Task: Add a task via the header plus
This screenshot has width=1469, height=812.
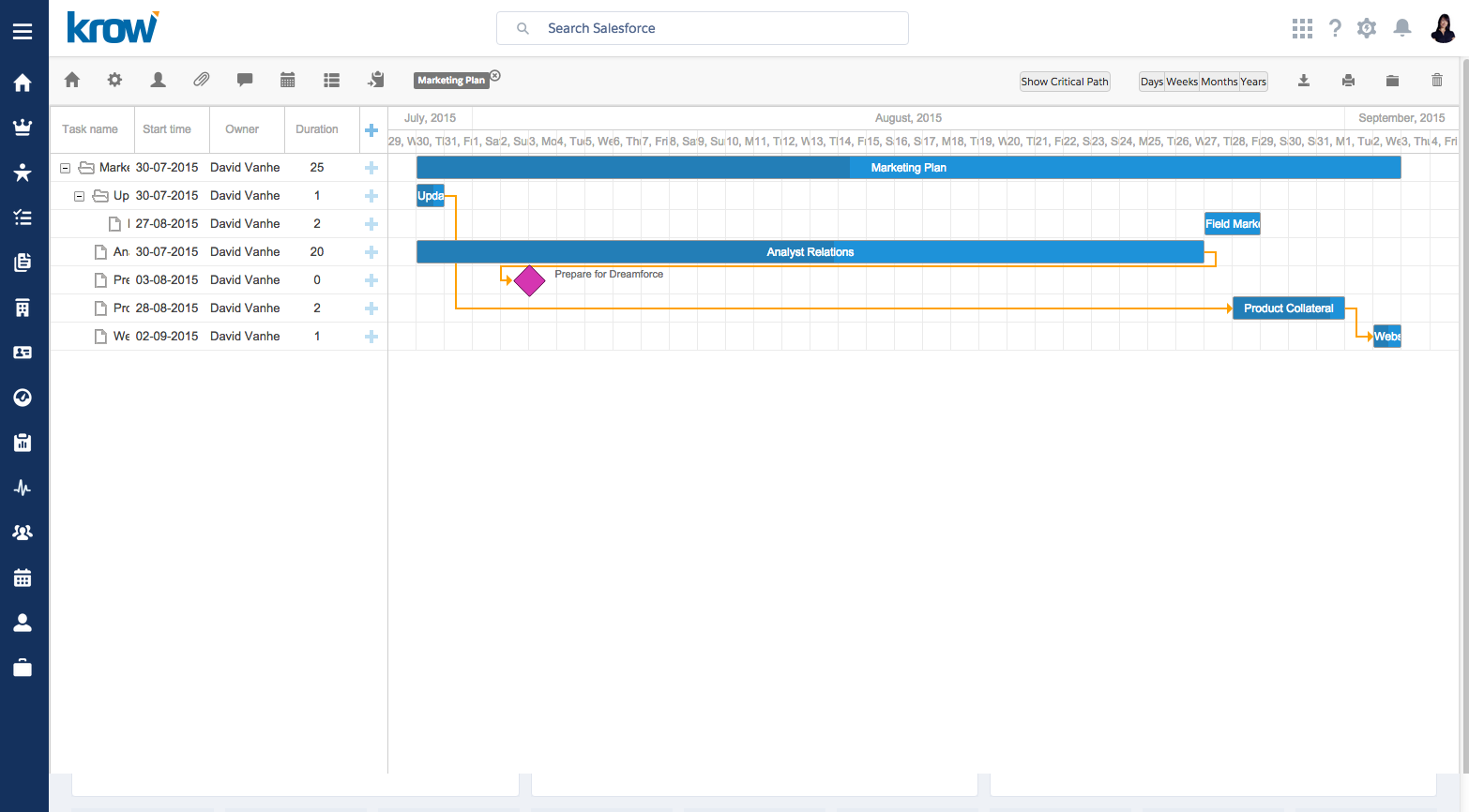Action: pos(371,130)
